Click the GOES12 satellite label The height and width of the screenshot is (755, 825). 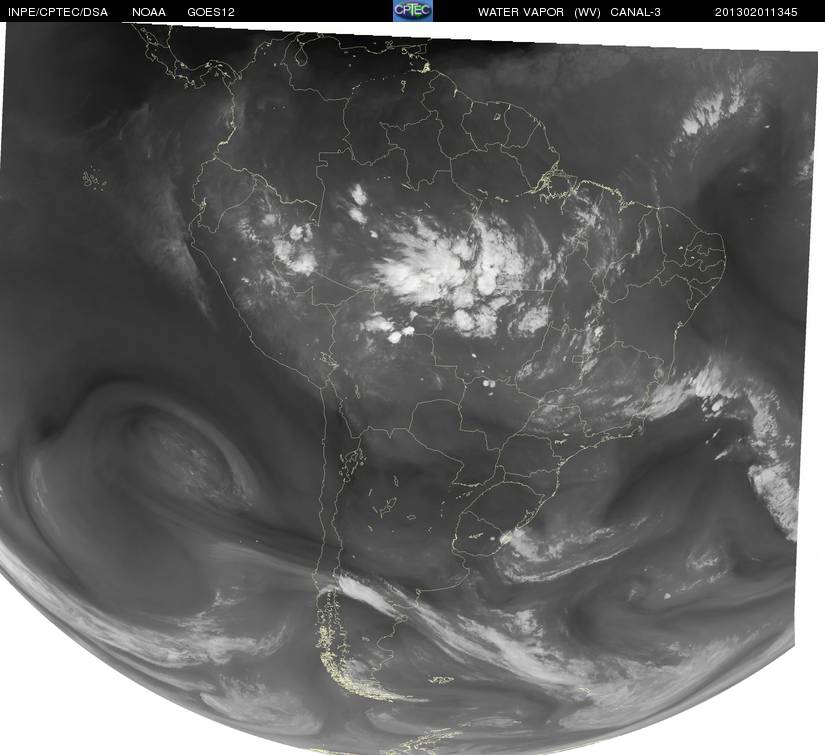(x=211, y=12)
